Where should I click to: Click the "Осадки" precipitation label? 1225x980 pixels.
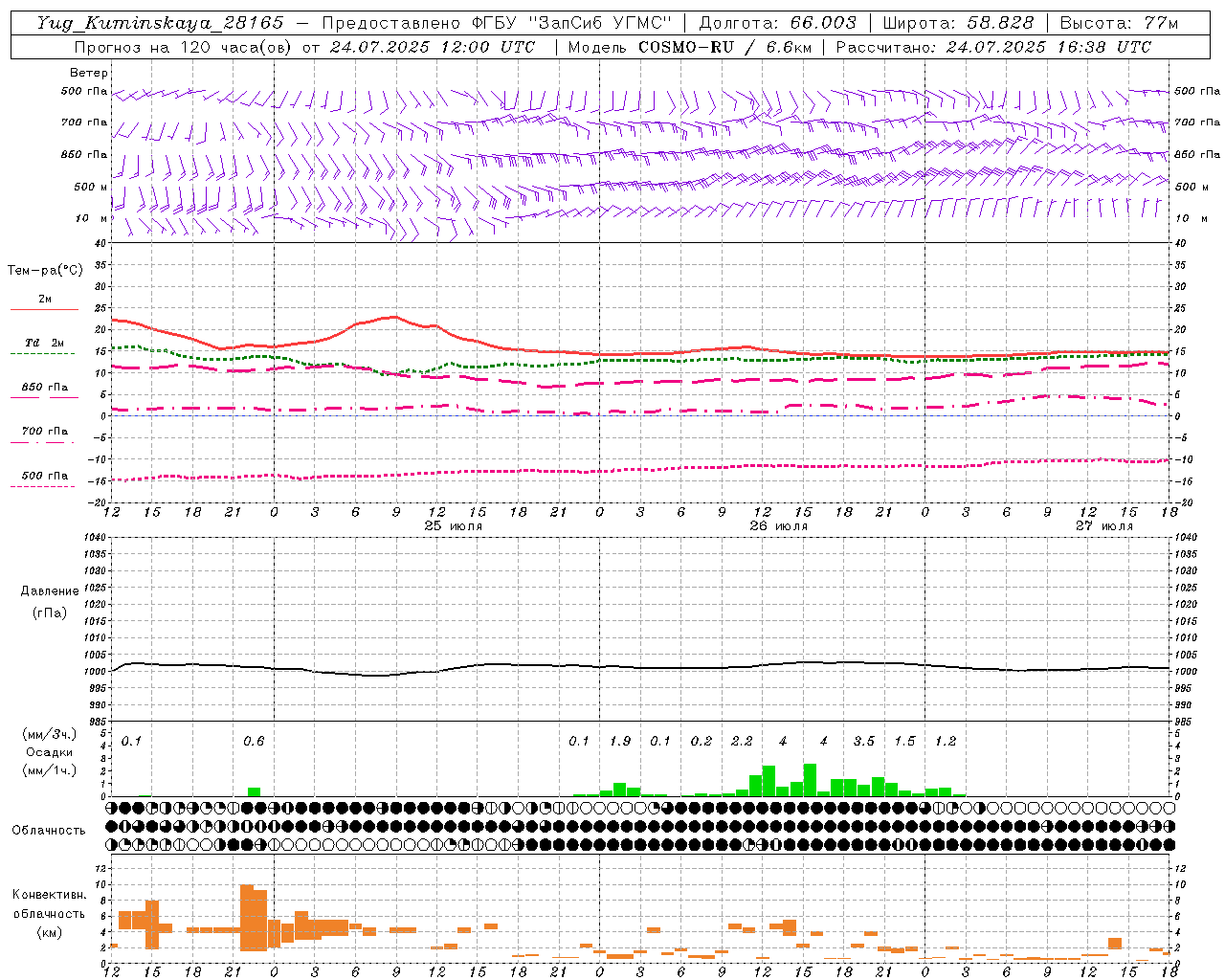[x=50, y=752]
